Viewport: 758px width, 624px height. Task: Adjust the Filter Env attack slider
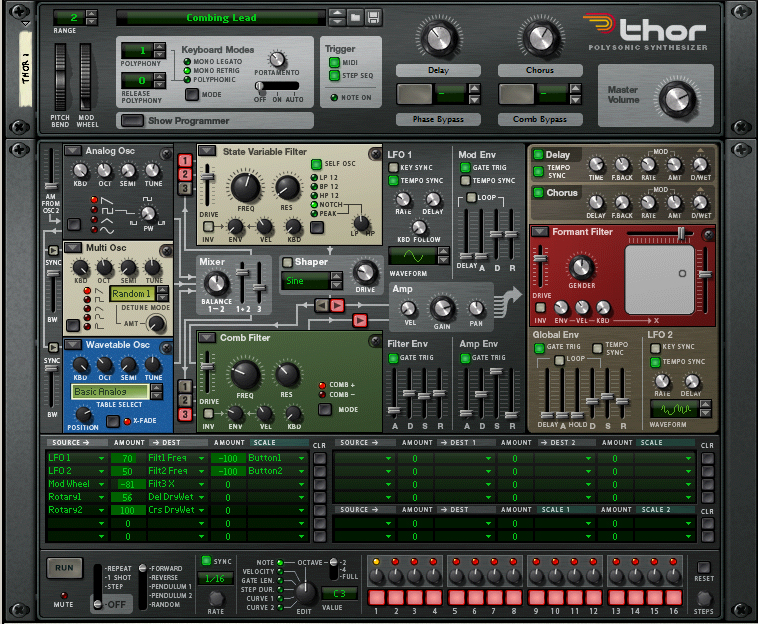coord(394,411)
